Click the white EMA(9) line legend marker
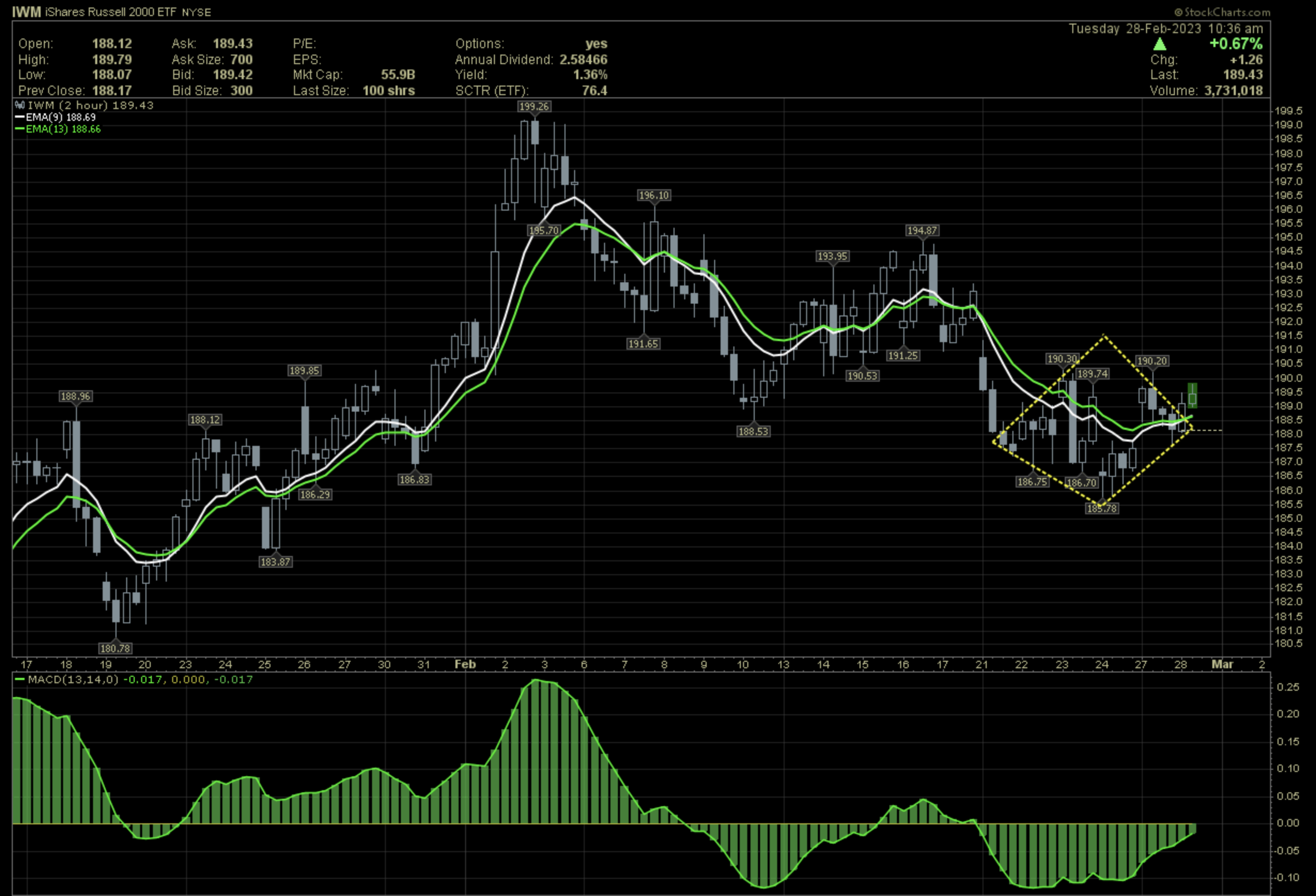This screenshot has height=896, width=1316. pyautogui.click(x=20, y=117)
